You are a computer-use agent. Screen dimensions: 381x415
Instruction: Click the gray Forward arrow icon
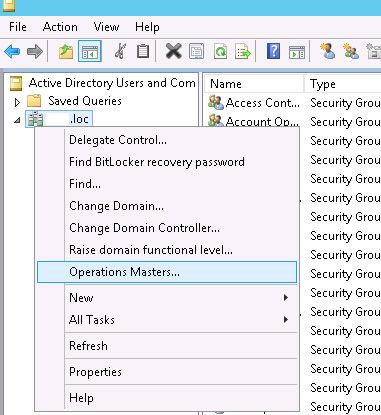pos(35,52)
